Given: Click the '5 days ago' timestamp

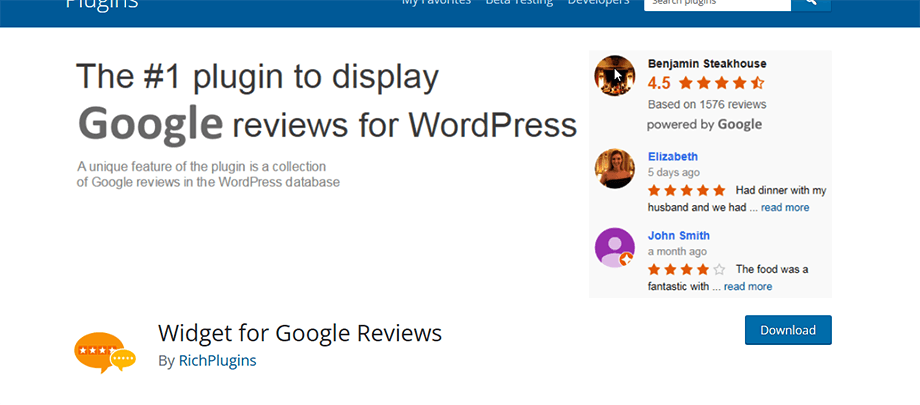Looking at the screenshot, I should [674, 173].
